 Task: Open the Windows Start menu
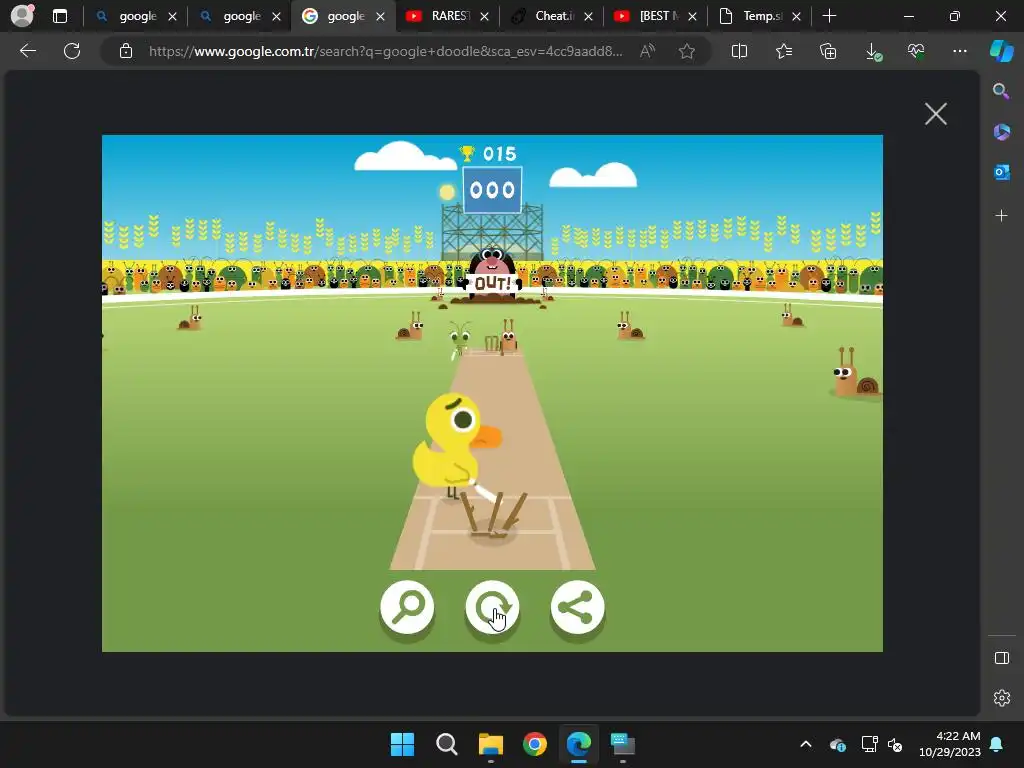(x=402, y=744)
